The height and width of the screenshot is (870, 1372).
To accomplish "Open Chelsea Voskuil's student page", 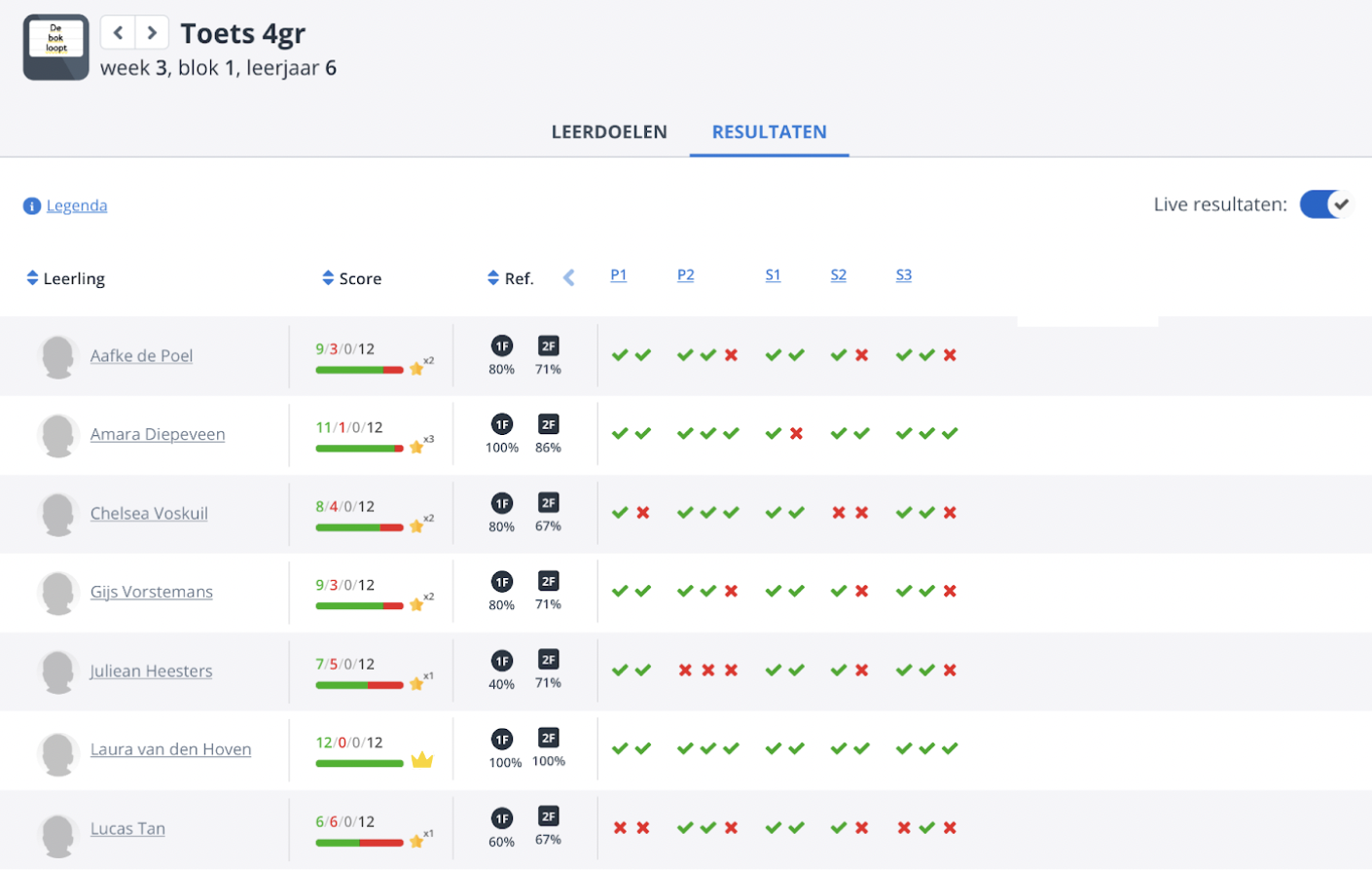I will pyautogui.click(x=148, y=513).
